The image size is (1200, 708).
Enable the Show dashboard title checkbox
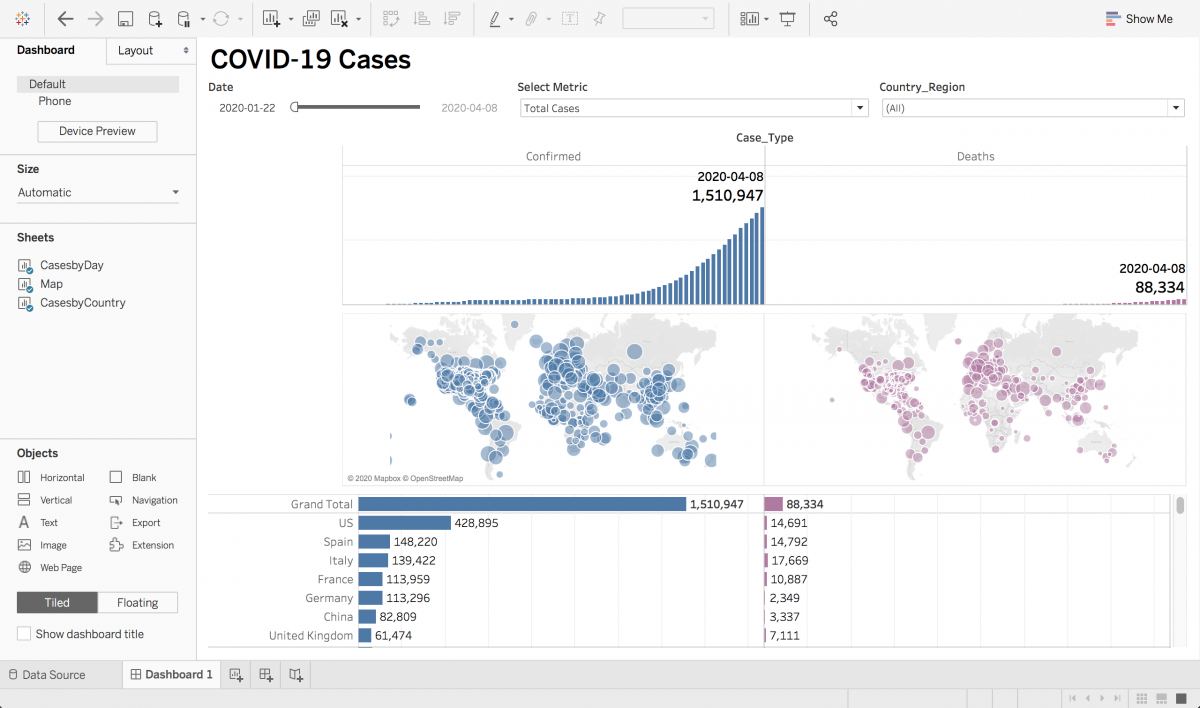(24, 634)
